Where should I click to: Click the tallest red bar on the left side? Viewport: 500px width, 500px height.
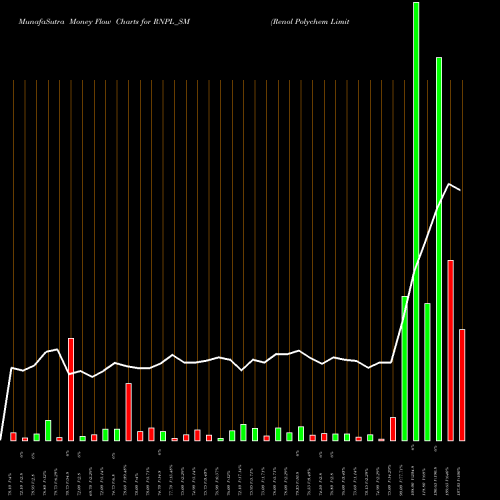tap(71, 389)
